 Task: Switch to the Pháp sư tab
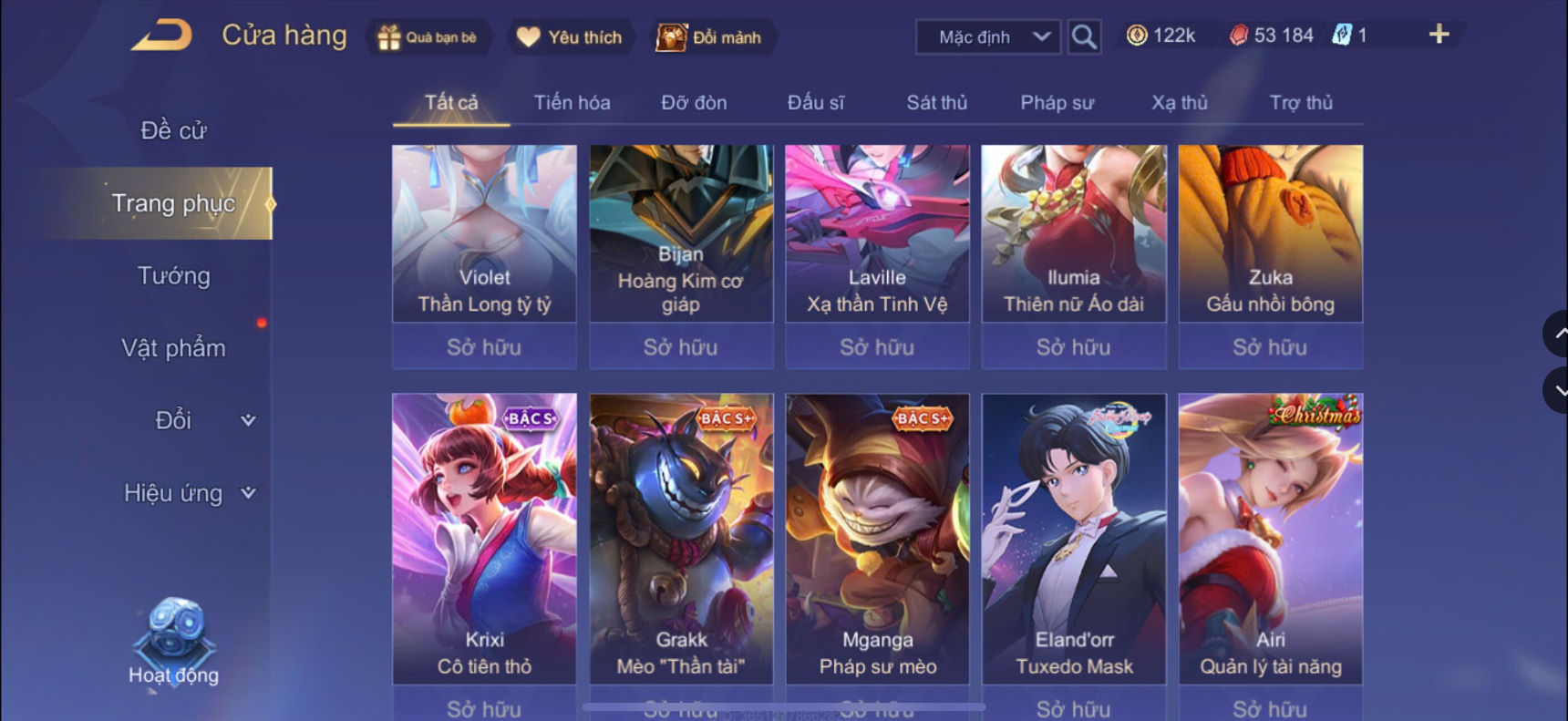pos(1057,103)
